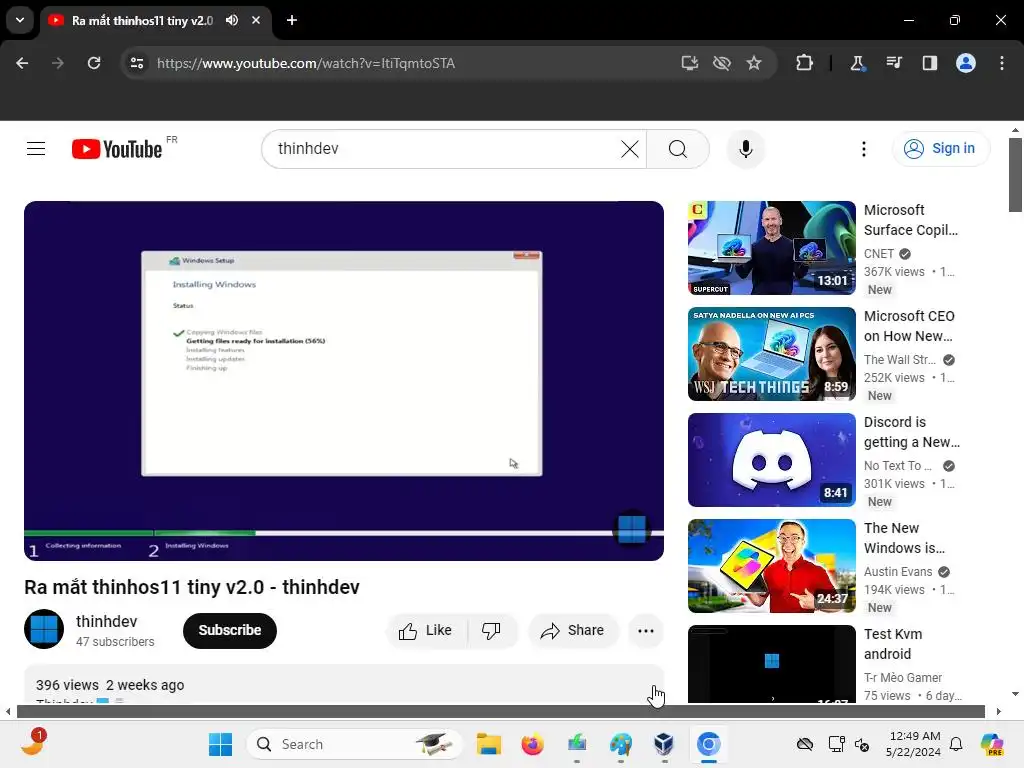Click the vertical page scrollbar thumb
Image resolution: width=1024 pixels, height=768 pixels.
coord(1015,175)
